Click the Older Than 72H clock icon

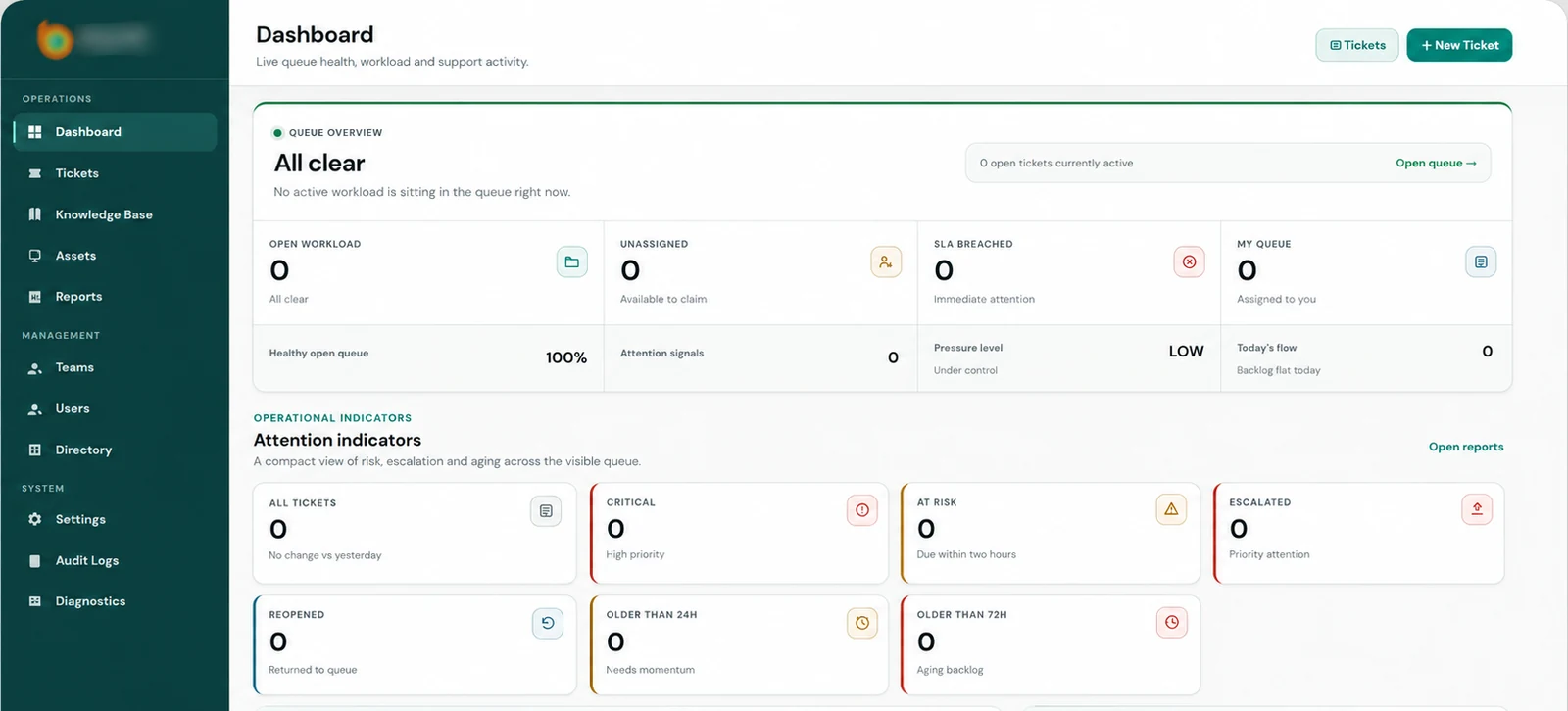pos(1172,623)
